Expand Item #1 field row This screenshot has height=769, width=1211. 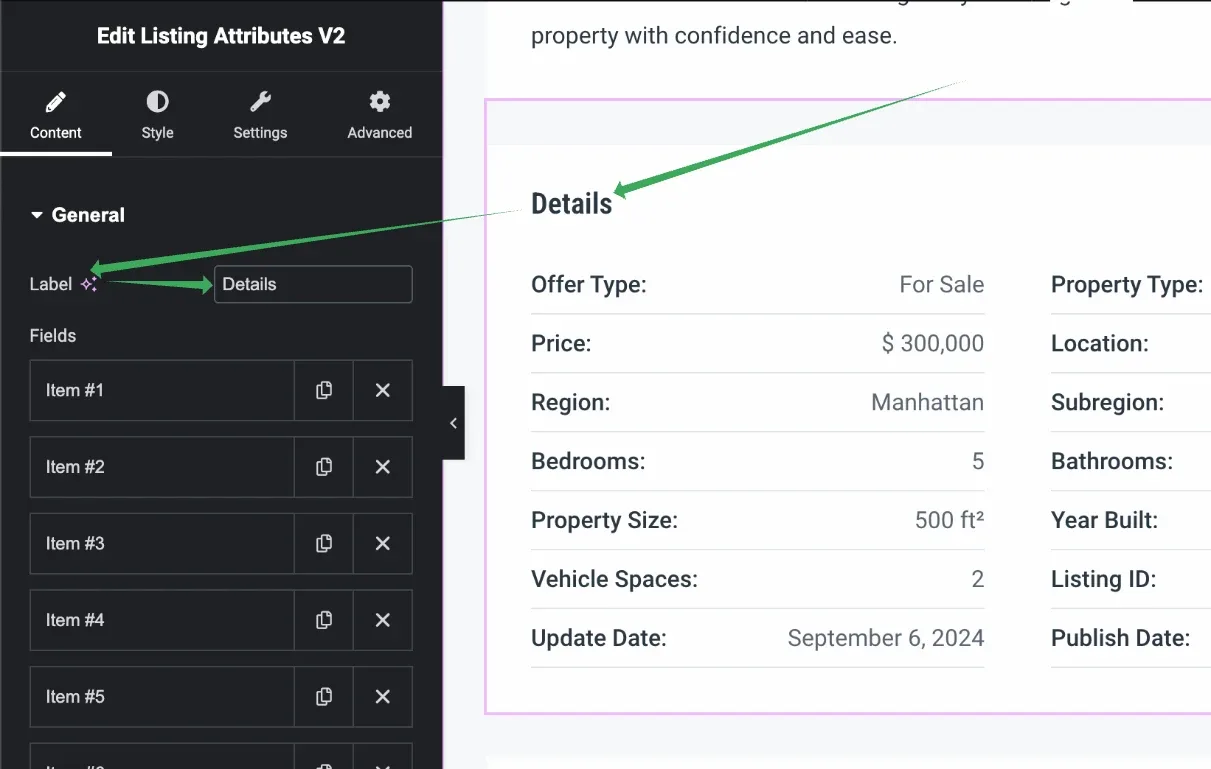click(x=162, y=390)
